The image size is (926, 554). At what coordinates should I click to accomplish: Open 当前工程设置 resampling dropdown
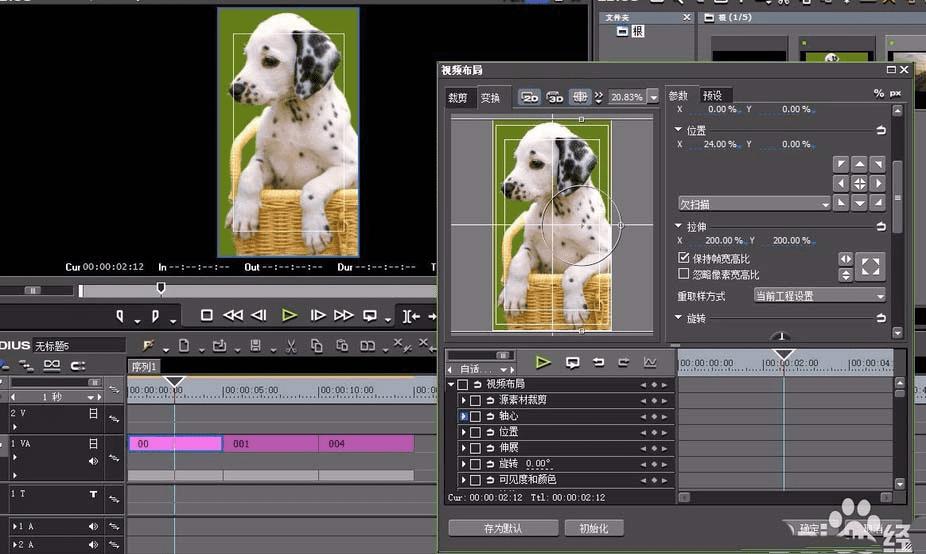tap(820, 296)
